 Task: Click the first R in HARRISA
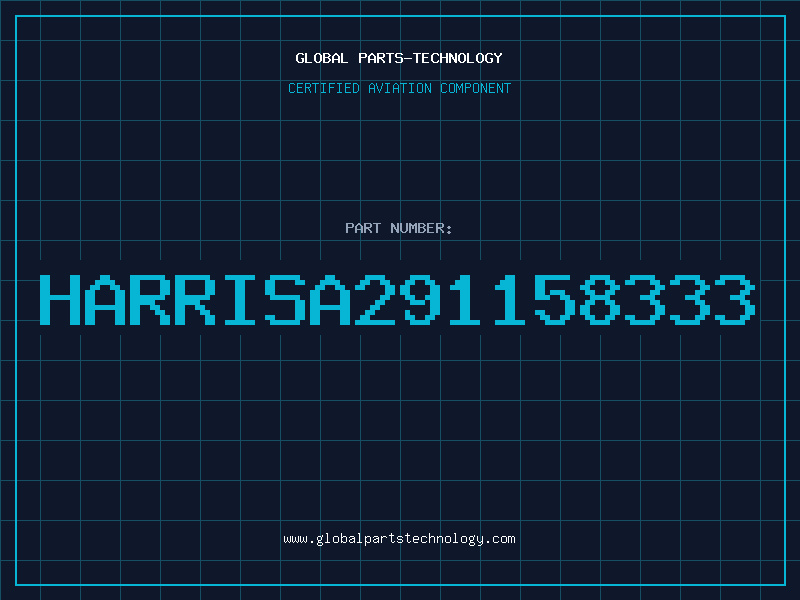click(x=150, y=299)
